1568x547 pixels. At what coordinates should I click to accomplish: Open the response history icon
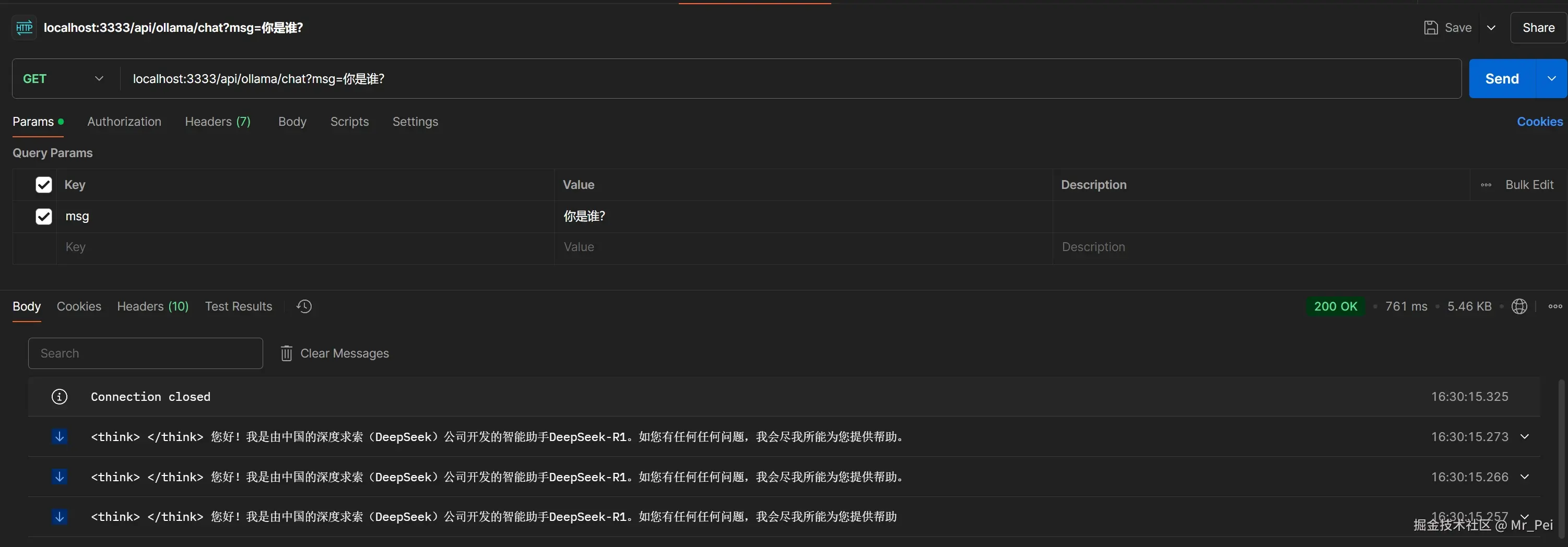pos(304,307)
